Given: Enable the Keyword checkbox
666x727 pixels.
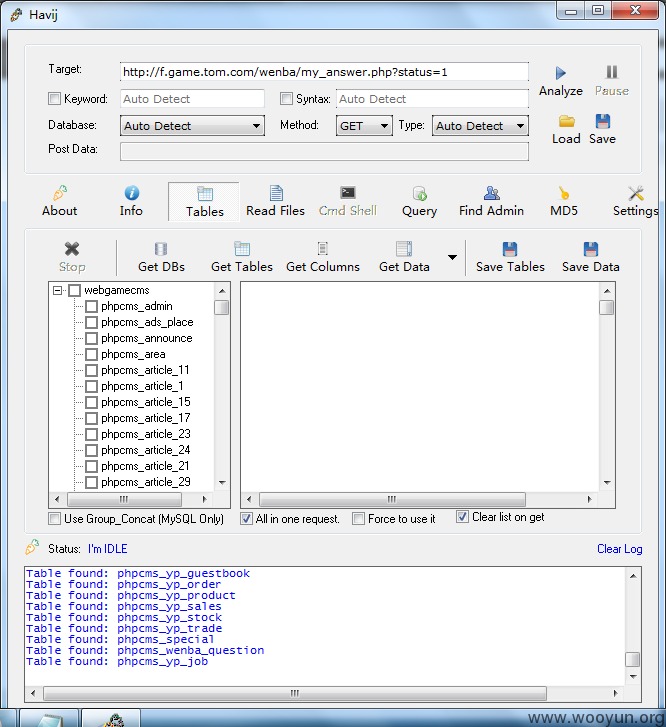Looking at the screenshot, I should [54, 98].
